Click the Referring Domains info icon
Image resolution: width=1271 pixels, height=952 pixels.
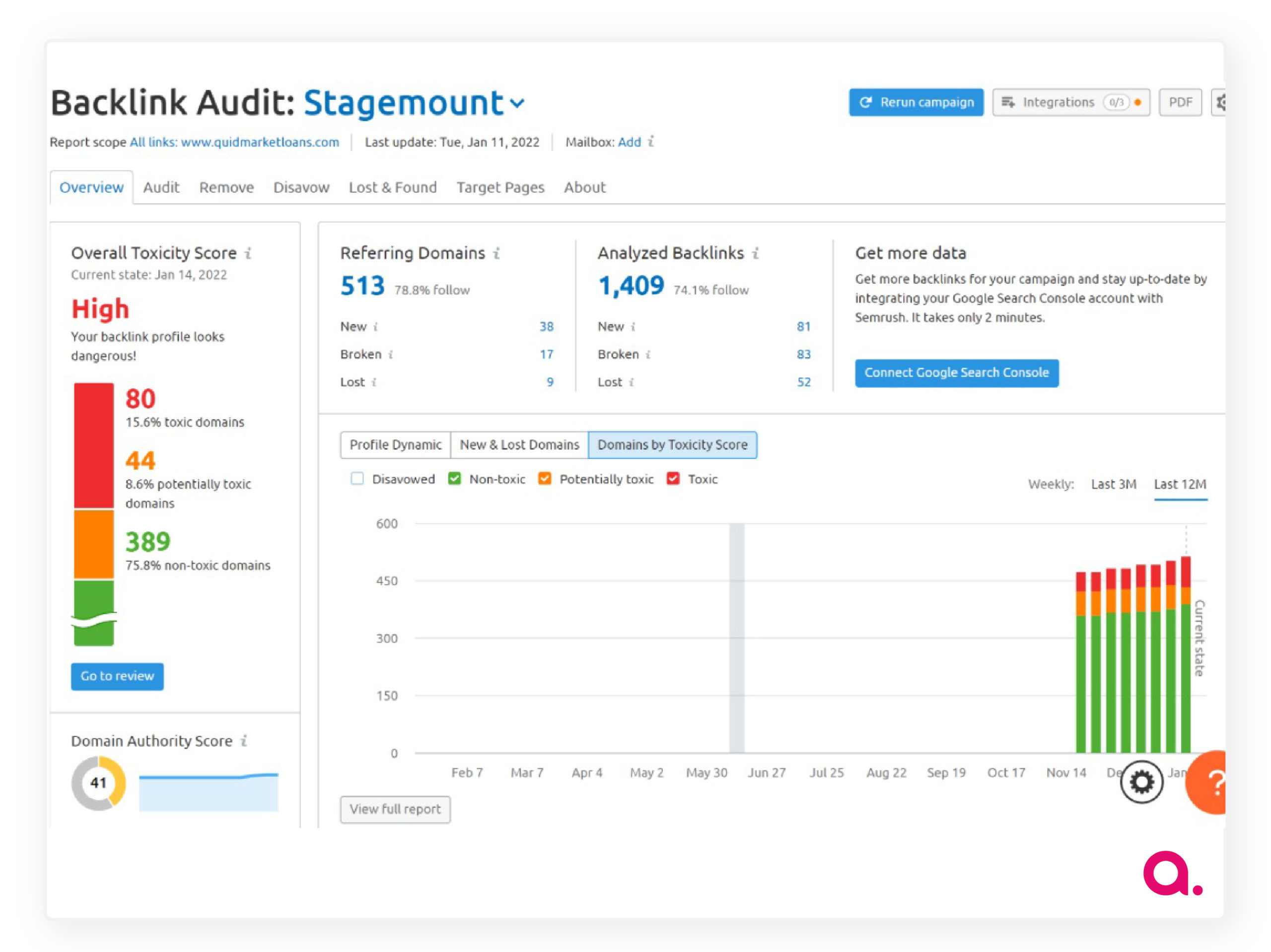click(x=496, y=253)
